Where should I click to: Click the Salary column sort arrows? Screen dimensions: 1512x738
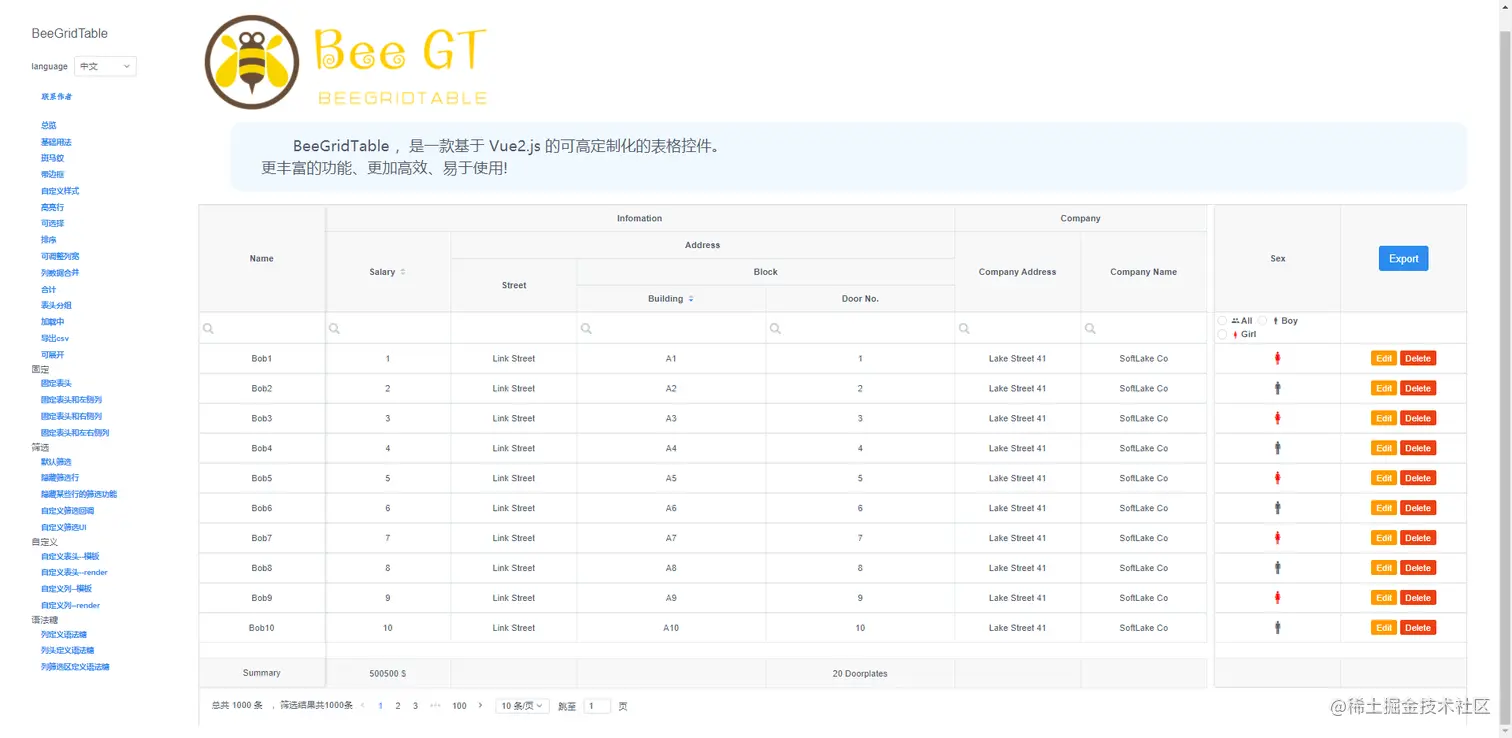pos(403,272)
